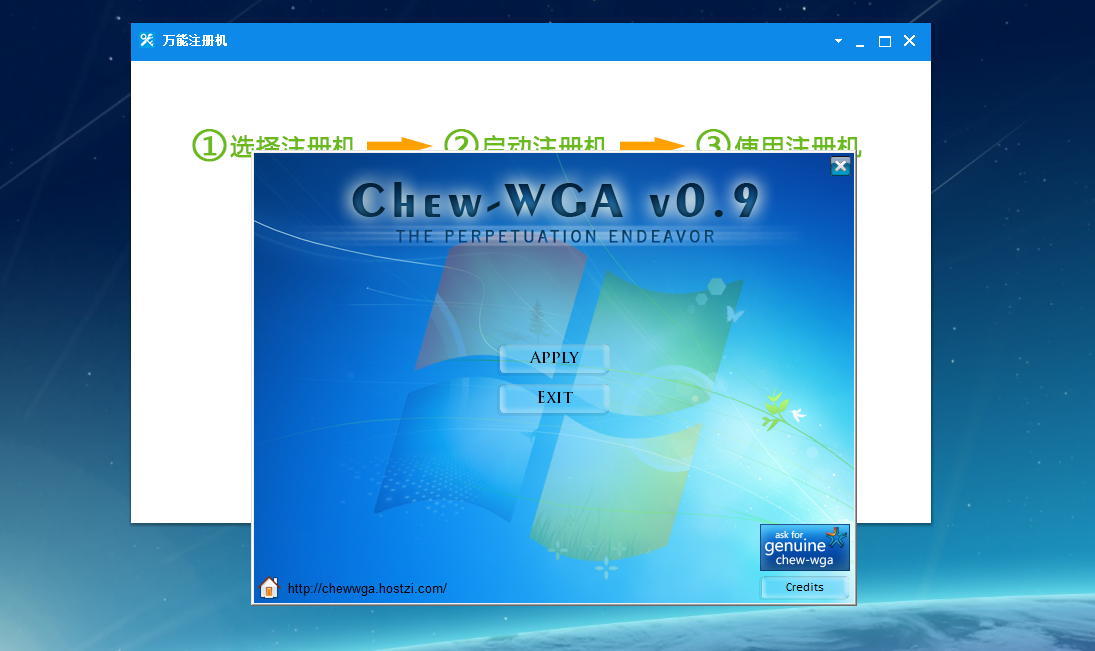1095x651 pixels.
Task: Click the 万能注册机 application icon in title bar
Action: pyautogui.click(x=147, y=40)
